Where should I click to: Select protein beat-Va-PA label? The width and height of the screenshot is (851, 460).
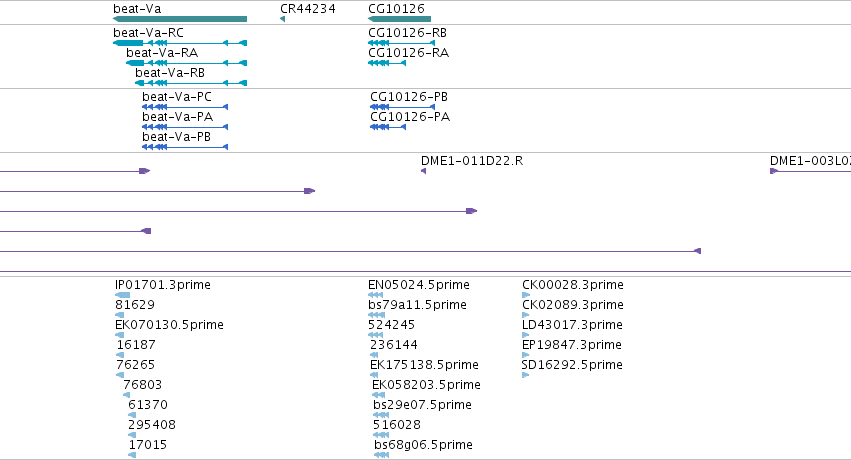click(177, 117)
